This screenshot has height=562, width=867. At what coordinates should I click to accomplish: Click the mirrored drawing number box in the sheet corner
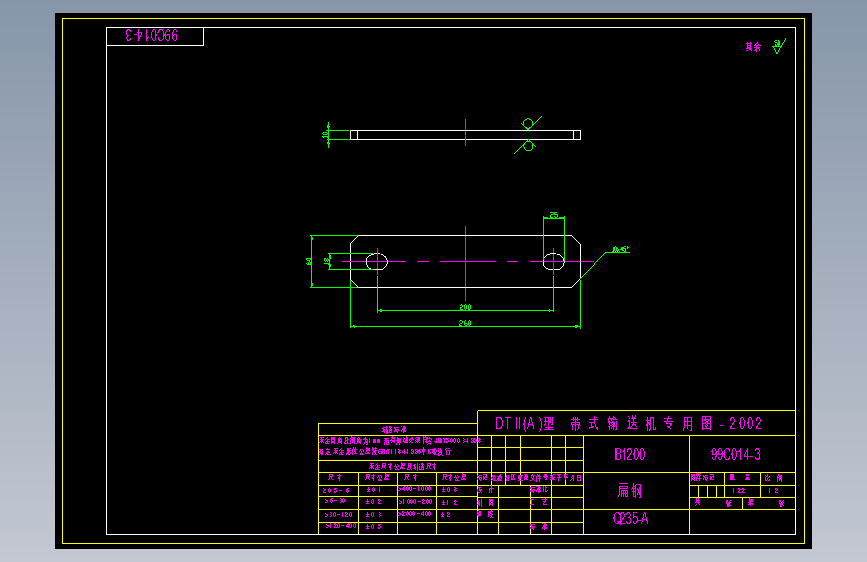[155, 36]
